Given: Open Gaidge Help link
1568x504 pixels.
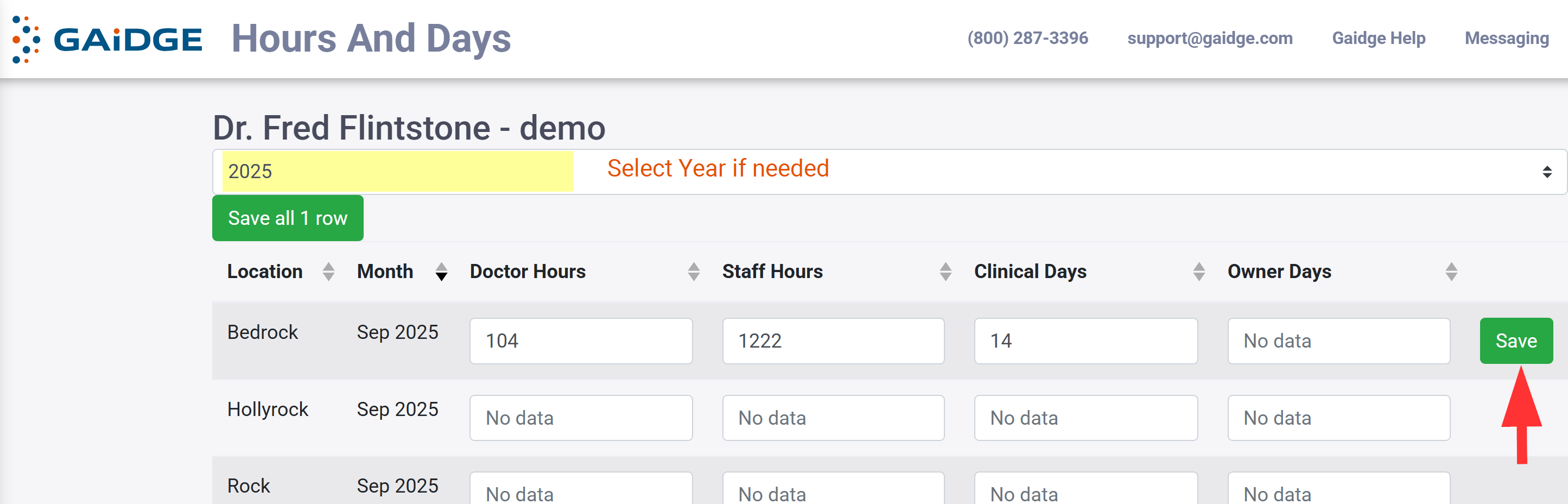Looking at the screenshot, I should pos(1378,39).
